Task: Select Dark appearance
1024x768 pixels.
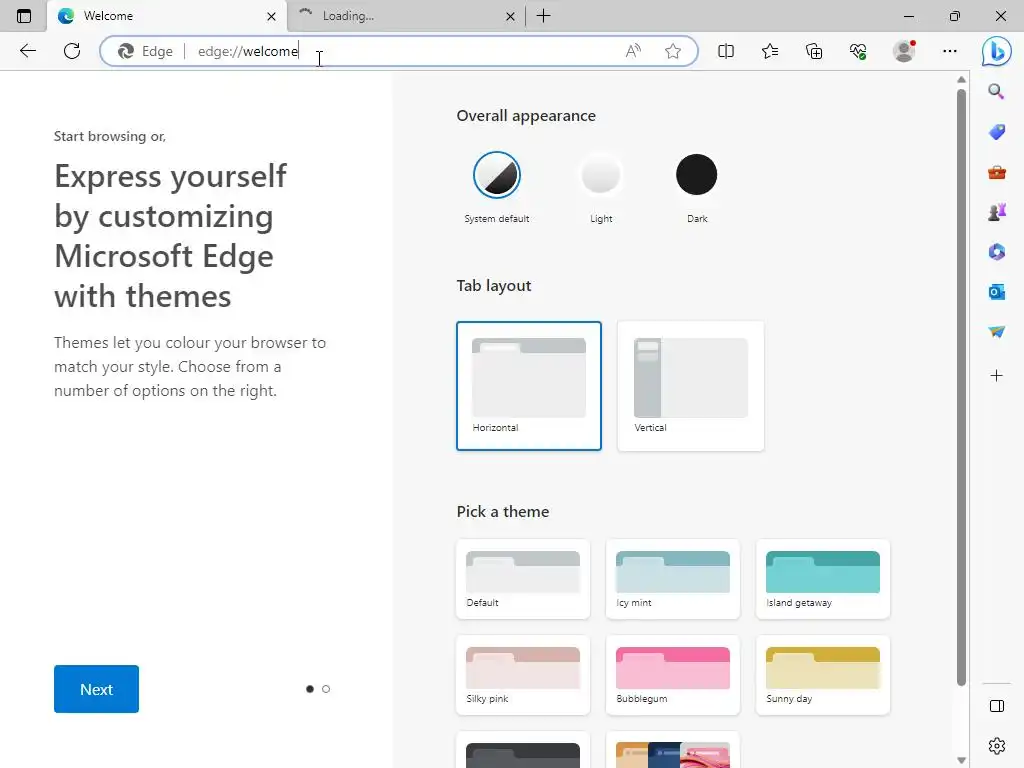Action: pos(696,175)
